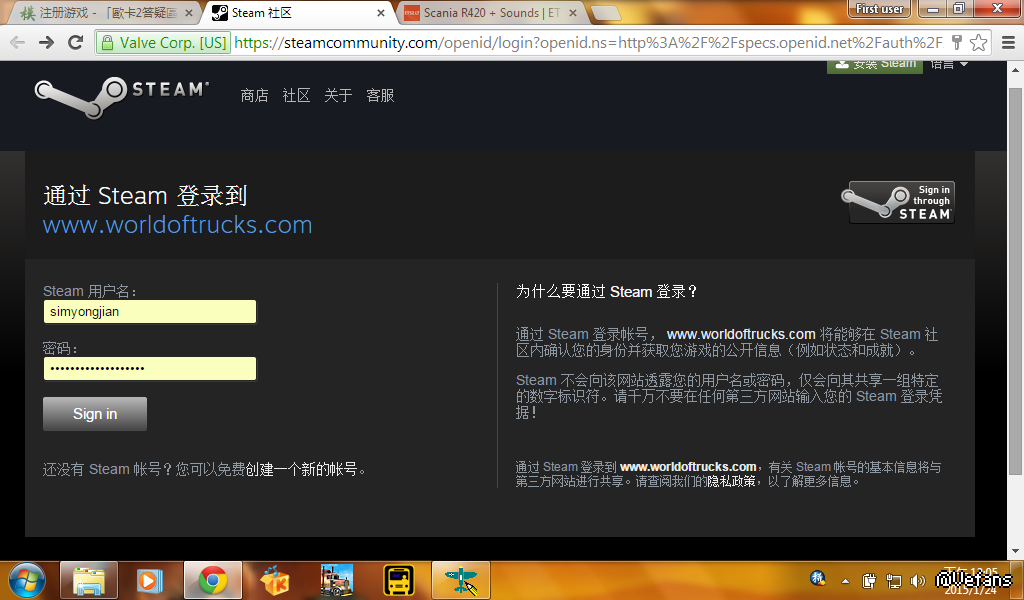Viewport: 1024px width, 600px height.
Task: Open the airplane taskbar app
Action: tap(461, 580)
